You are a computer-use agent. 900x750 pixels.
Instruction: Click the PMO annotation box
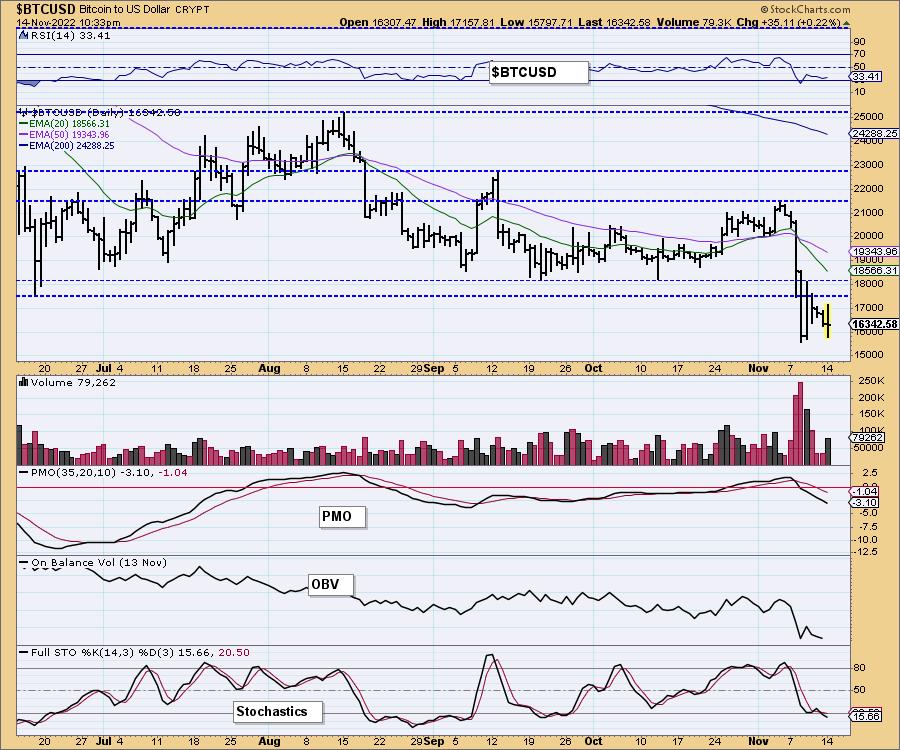(342, 516)
